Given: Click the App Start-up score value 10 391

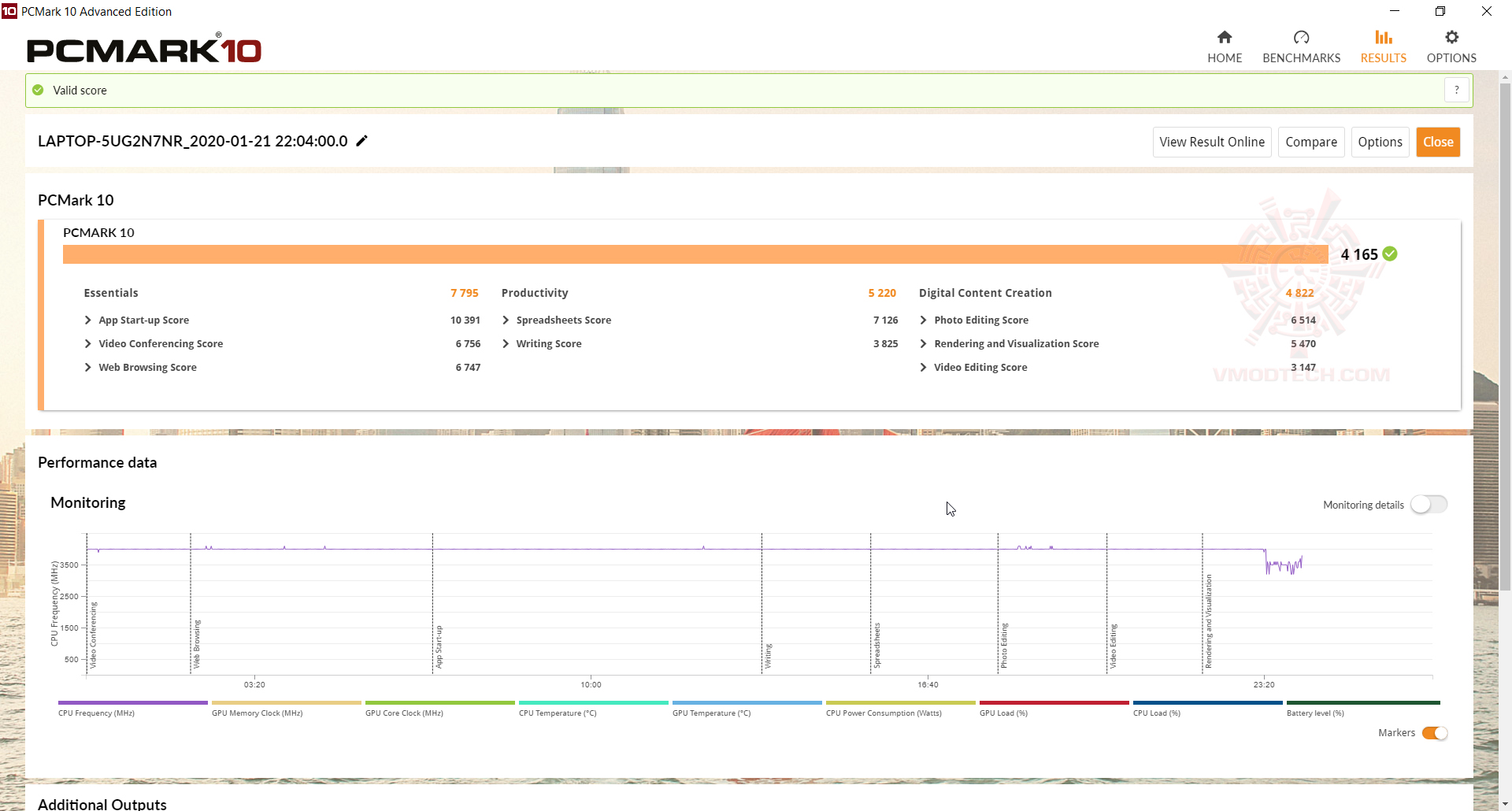Looking at the screenshot, I should (465, 320).
